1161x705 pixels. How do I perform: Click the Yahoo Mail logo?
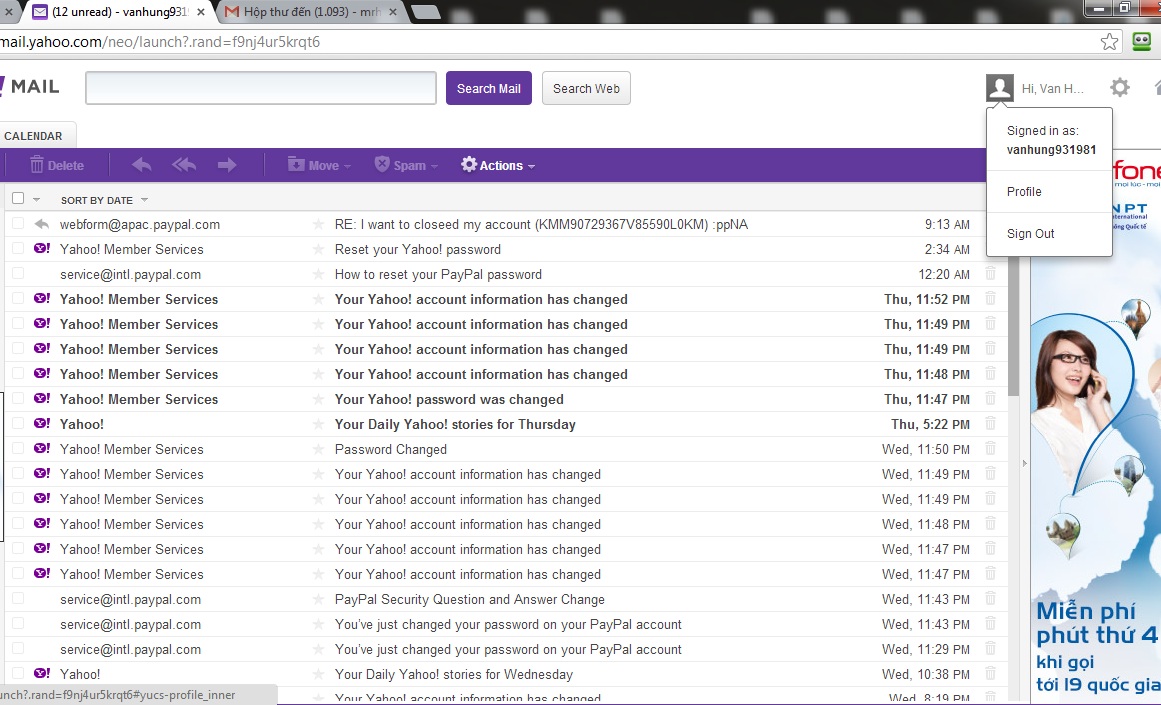point(30,87)
